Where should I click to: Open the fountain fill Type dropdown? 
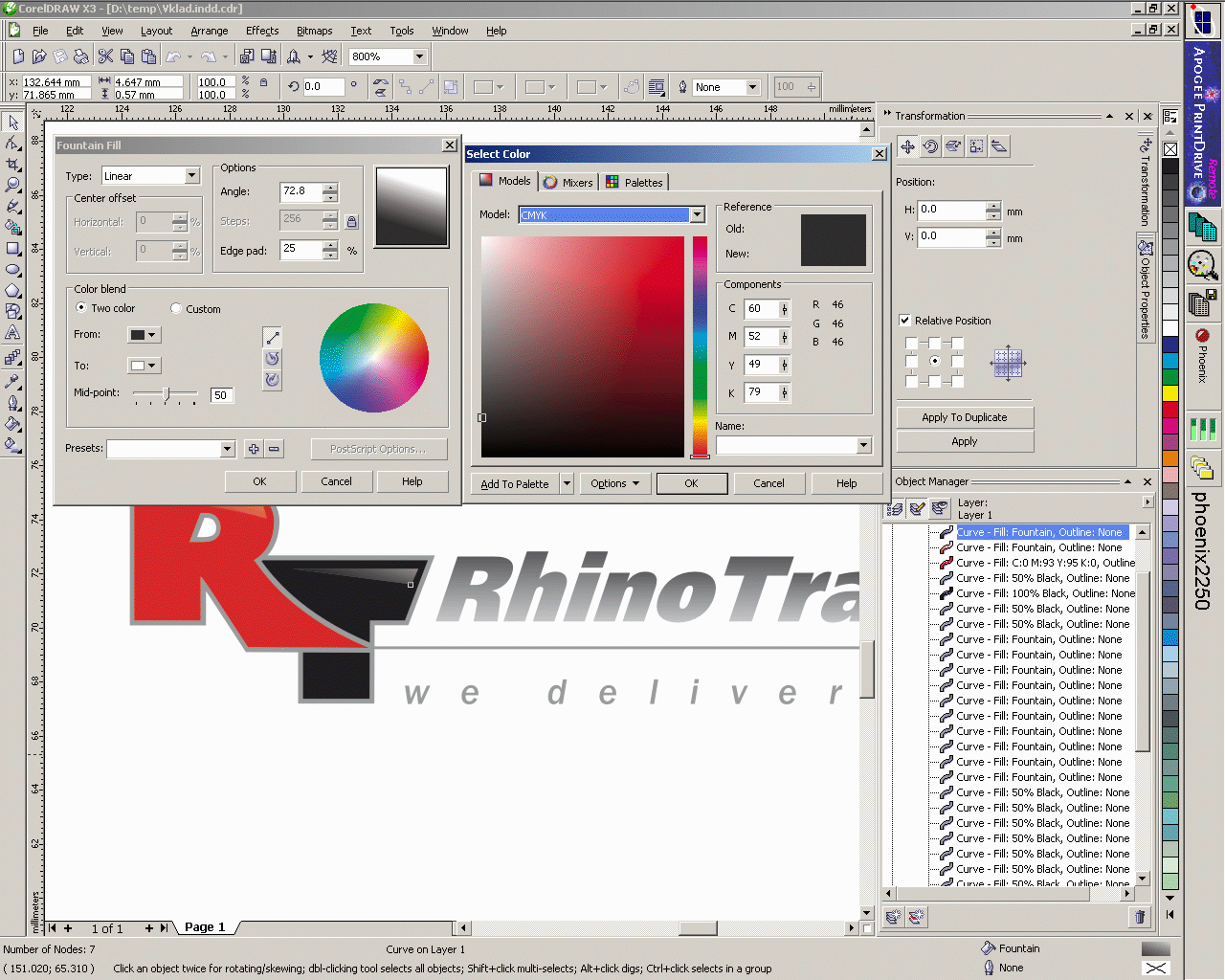(191, 176)
